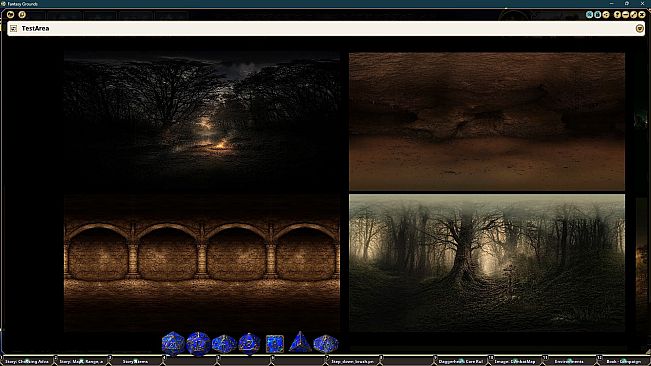Click the share icon for the image
Image resolution: width=651 pixels, height=366 pixels.
(606, 15)
